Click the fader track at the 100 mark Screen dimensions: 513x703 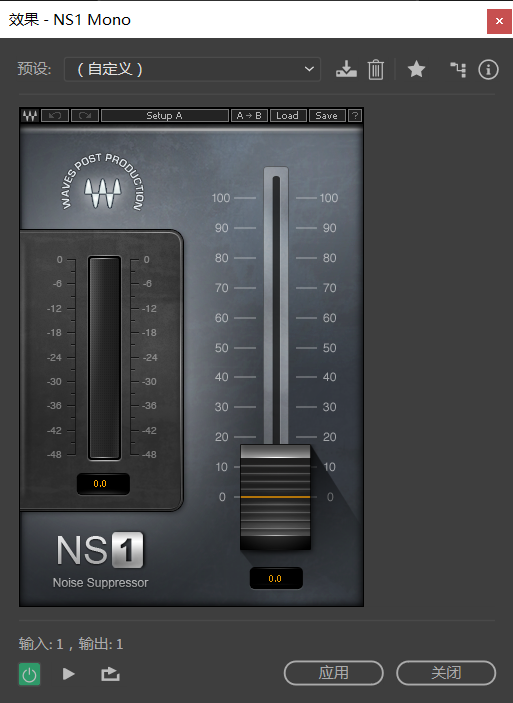276,198
